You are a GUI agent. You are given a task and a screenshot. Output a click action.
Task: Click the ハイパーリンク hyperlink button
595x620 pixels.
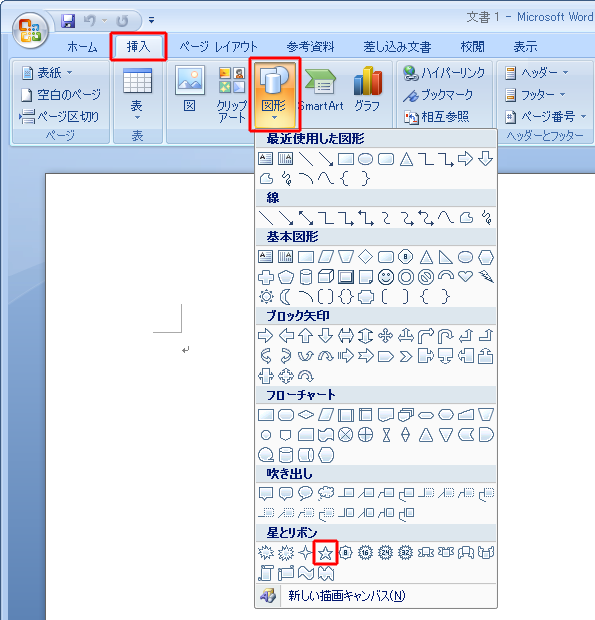click(444, 73)
